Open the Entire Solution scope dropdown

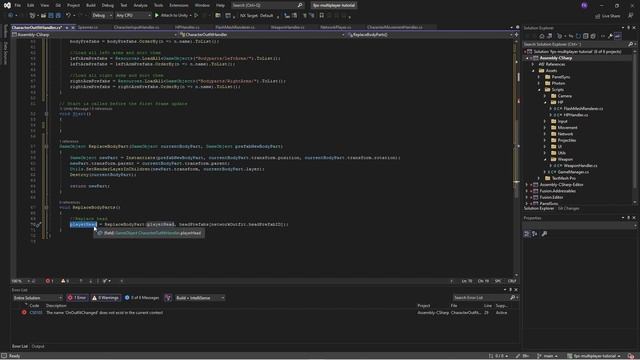click(x=38, y=298)
